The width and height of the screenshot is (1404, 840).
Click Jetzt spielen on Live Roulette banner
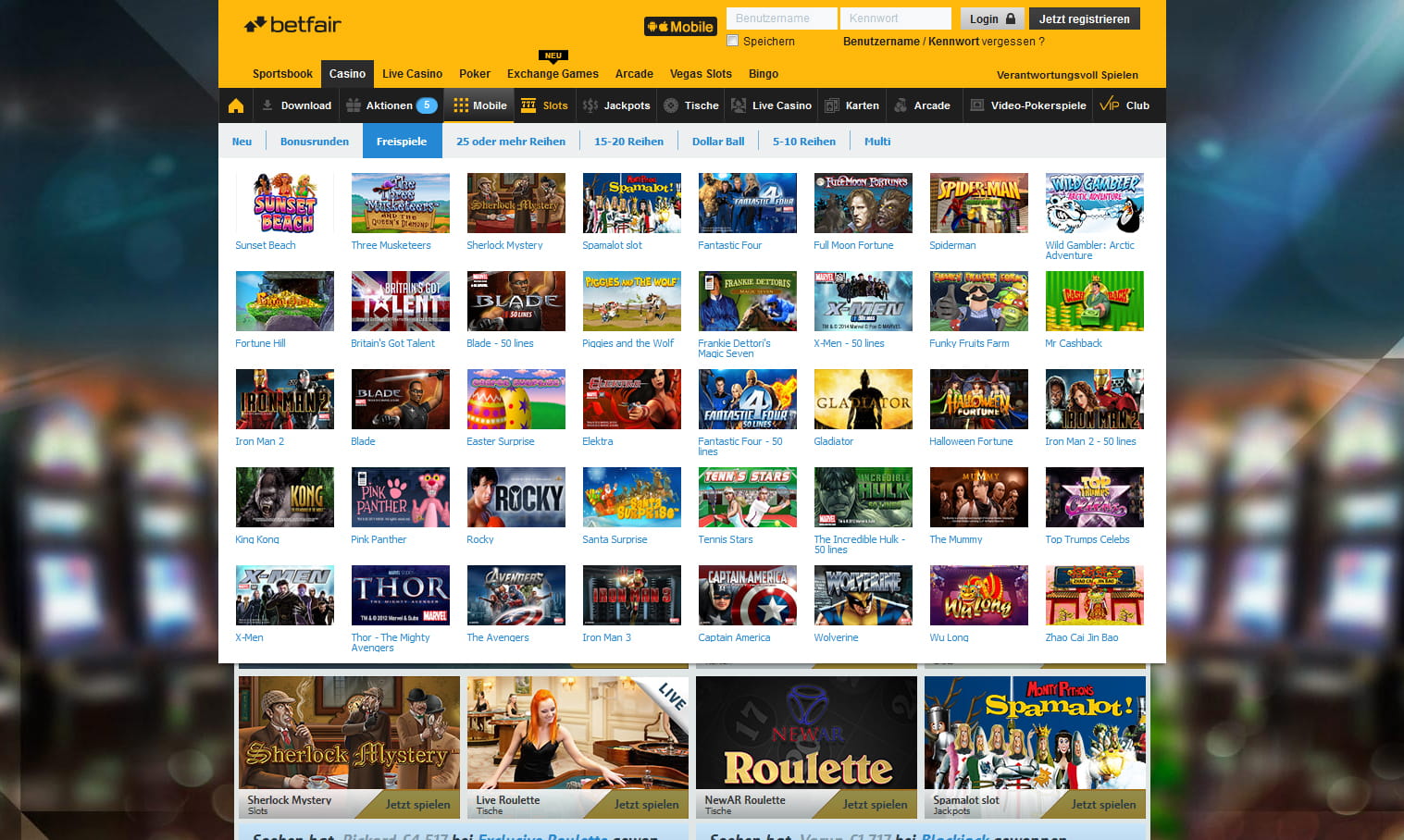pyautogui.click(x=646, y=805)
